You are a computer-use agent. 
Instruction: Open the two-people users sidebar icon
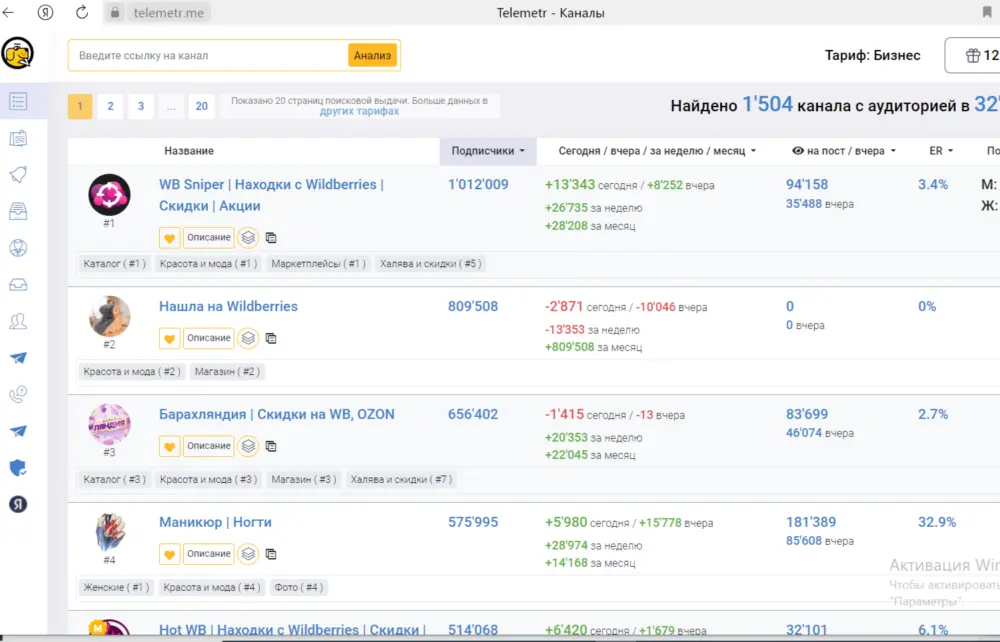click(x=18, y=321)
